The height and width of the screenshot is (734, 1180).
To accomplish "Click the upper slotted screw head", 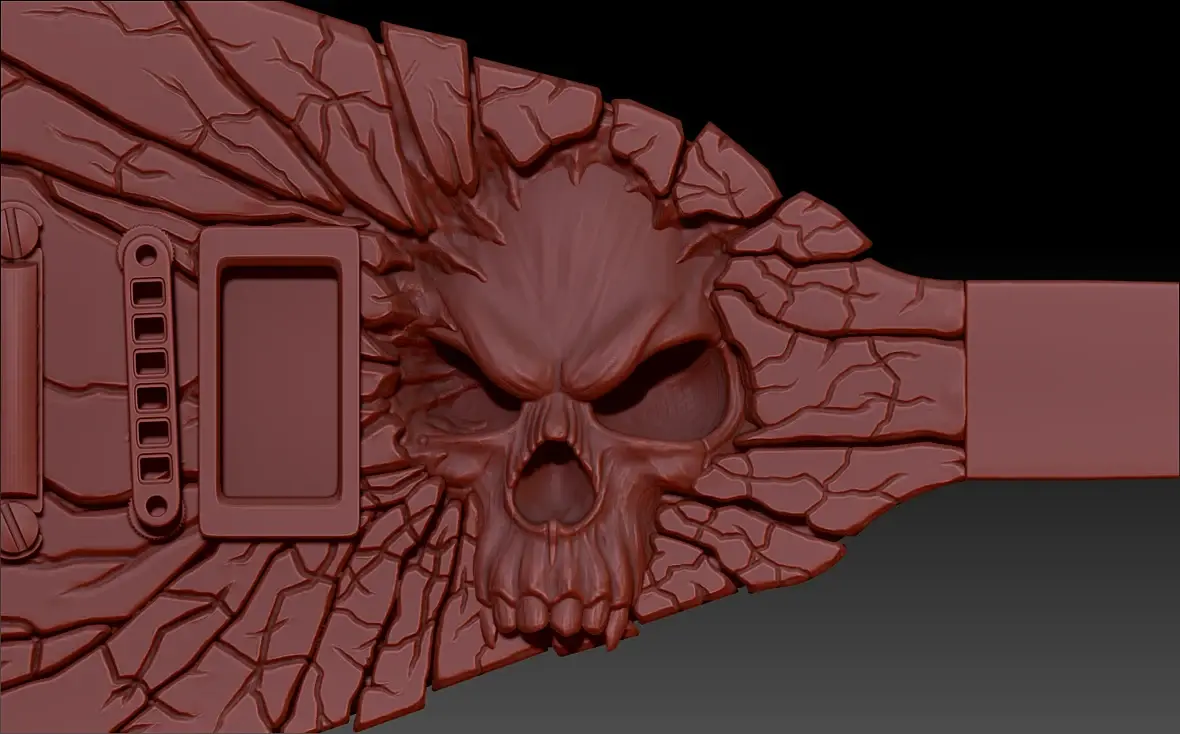I will coord(18,230).
